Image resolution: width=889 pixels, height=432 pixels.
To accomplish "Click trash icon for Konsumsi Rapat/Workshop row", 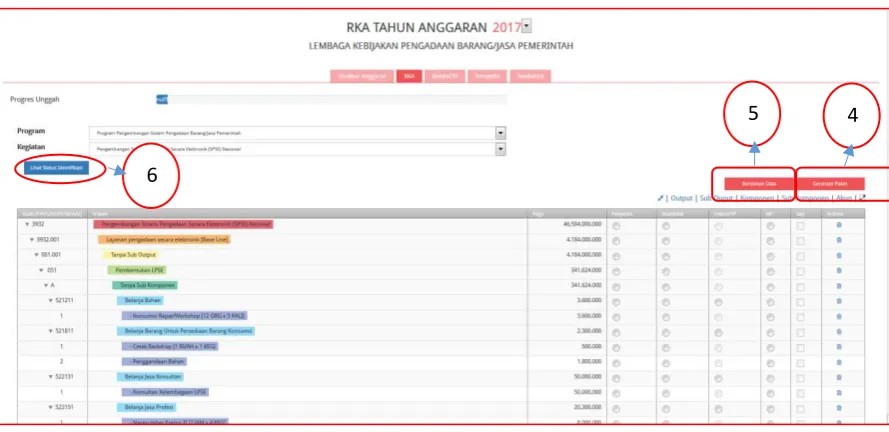I will (x=839, y=317).
